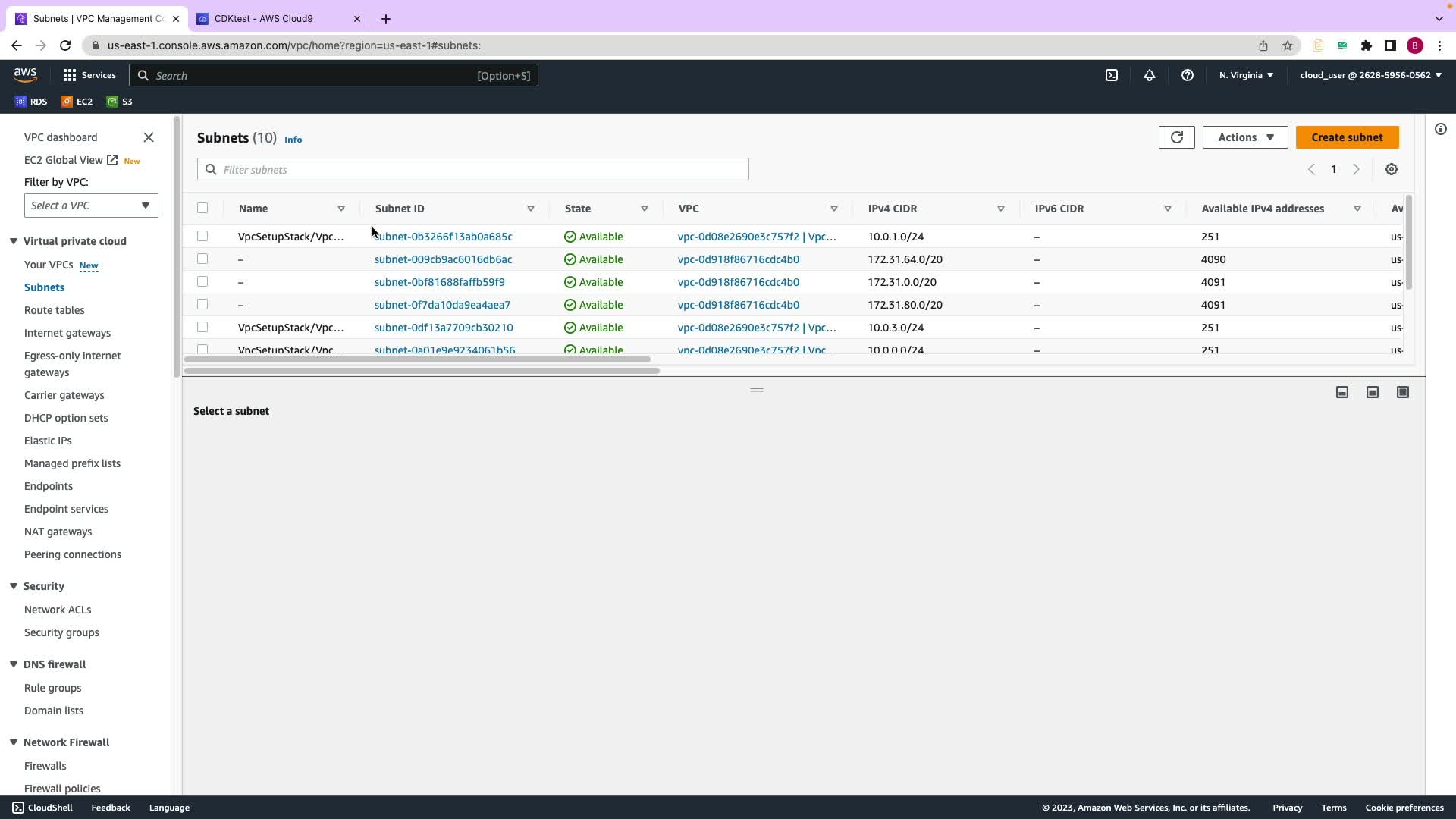Viewport: 1456px width, 819px height.
Task: Click the help question mark icon
Action: point(1187,75)
